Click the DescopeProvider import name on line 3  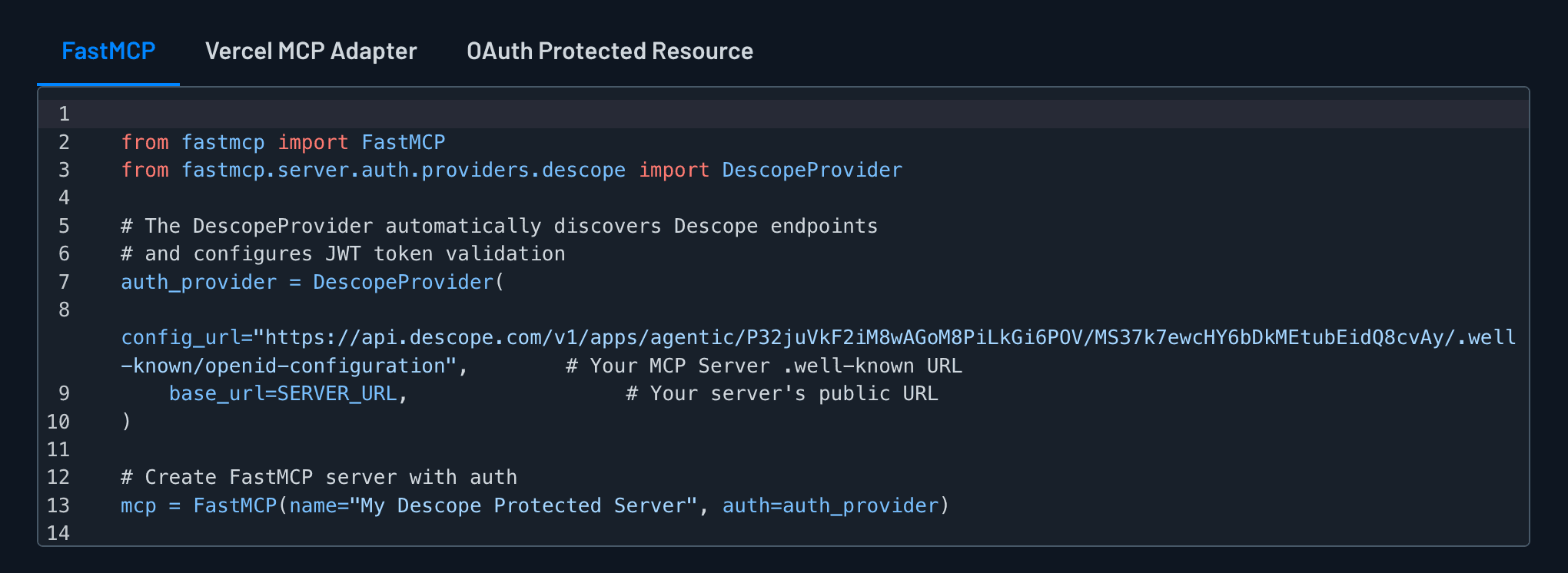click(812, 170)
